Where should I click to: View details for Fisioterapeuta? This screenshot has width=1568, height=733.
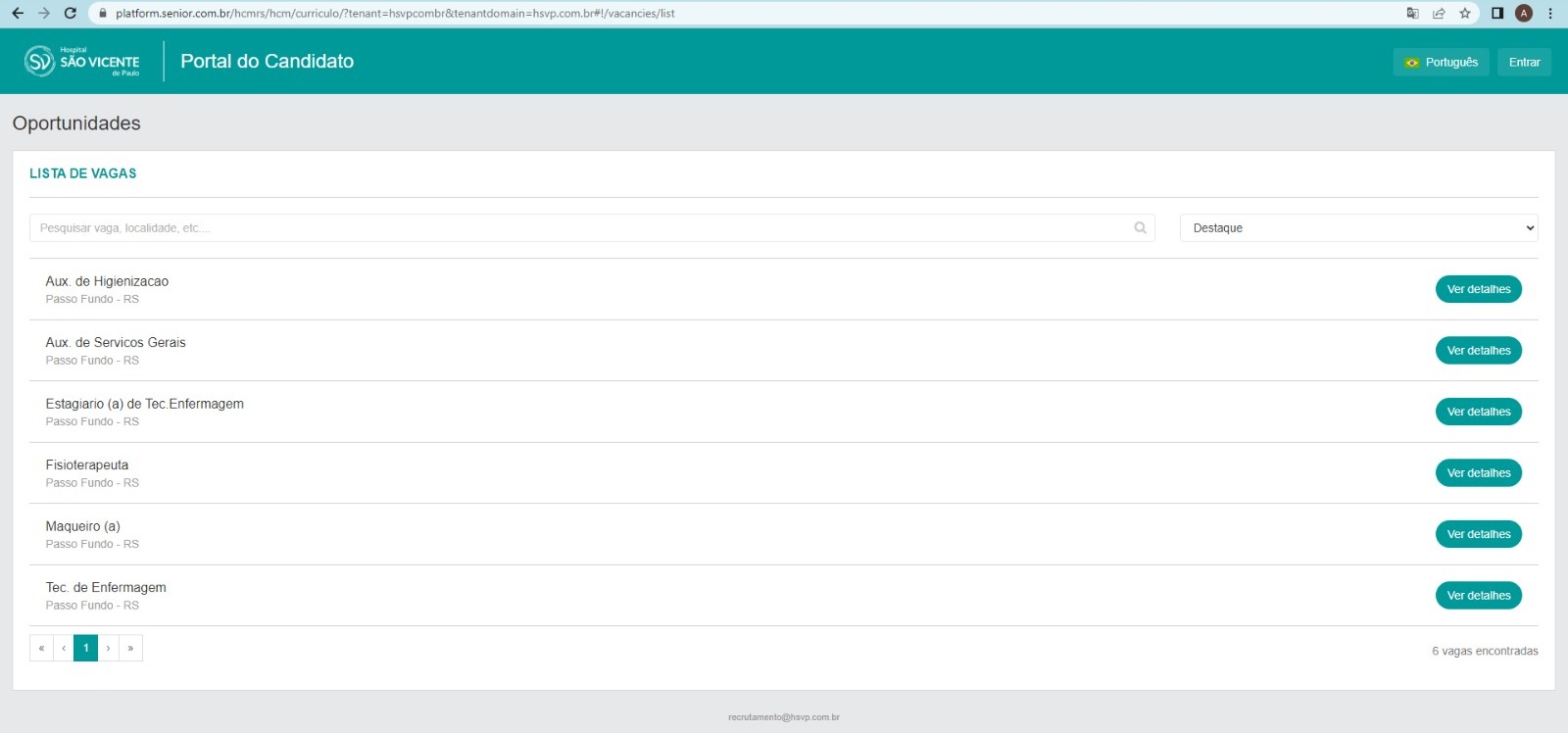[1478, 472]
